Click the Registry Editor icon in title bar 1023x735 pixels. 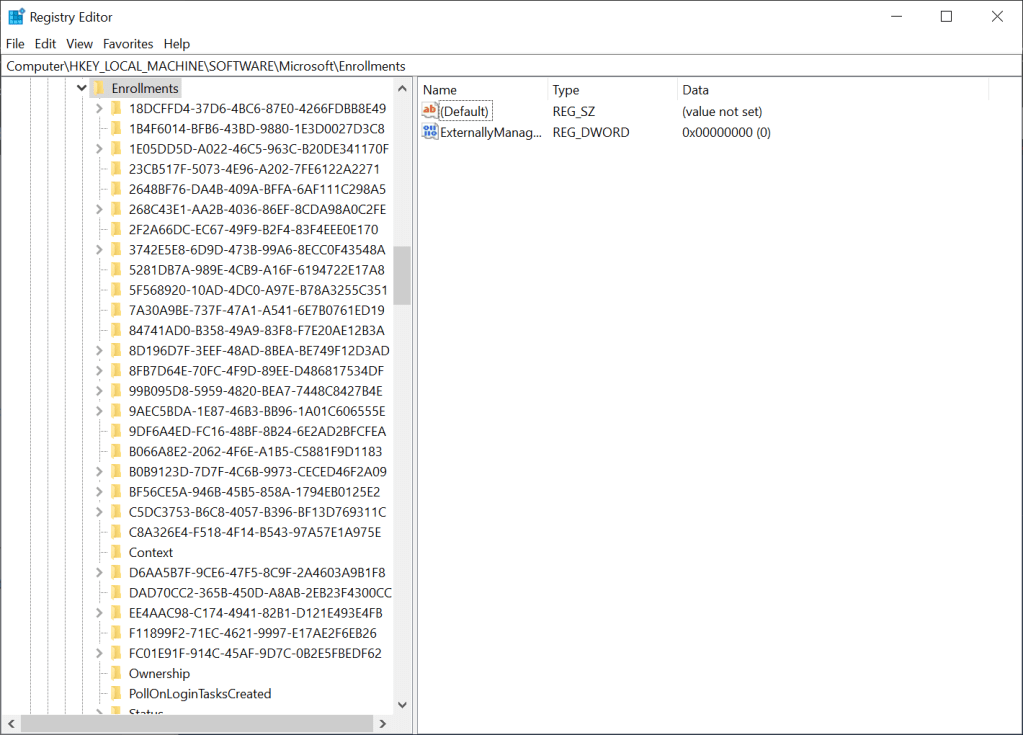[16, 17]
